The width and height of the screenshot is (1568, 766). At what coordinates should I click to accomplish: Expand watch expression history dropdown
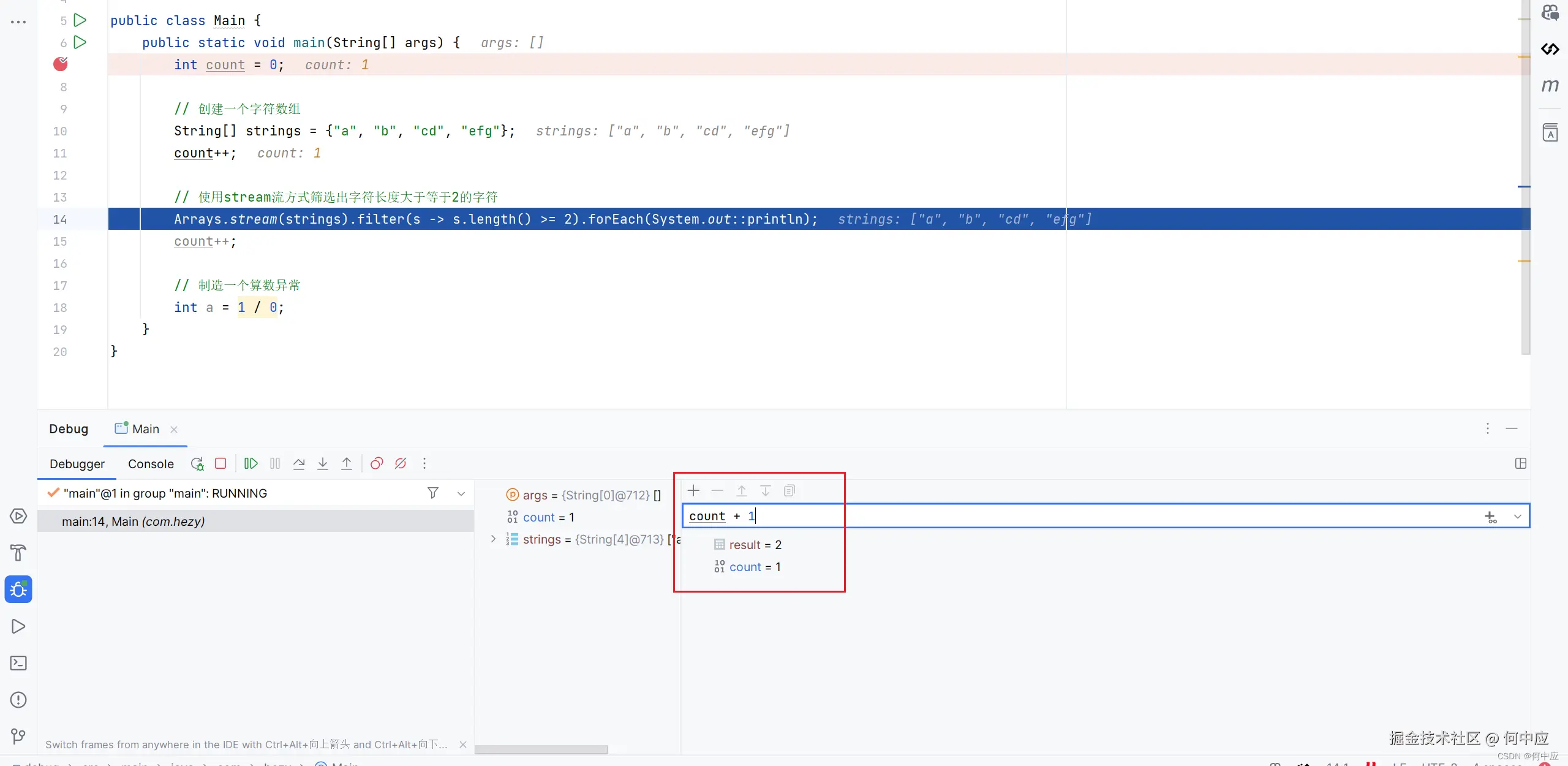pos(1517,517)
